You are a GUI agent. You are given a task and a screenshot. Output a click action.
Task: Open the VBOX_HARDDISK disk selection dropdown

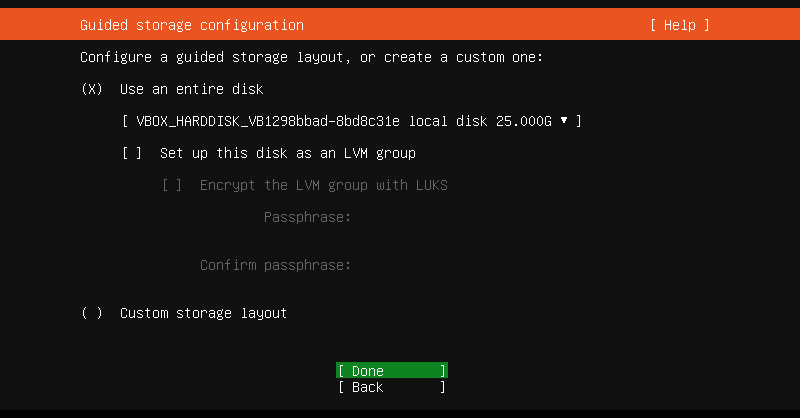(x=350, y=121)
